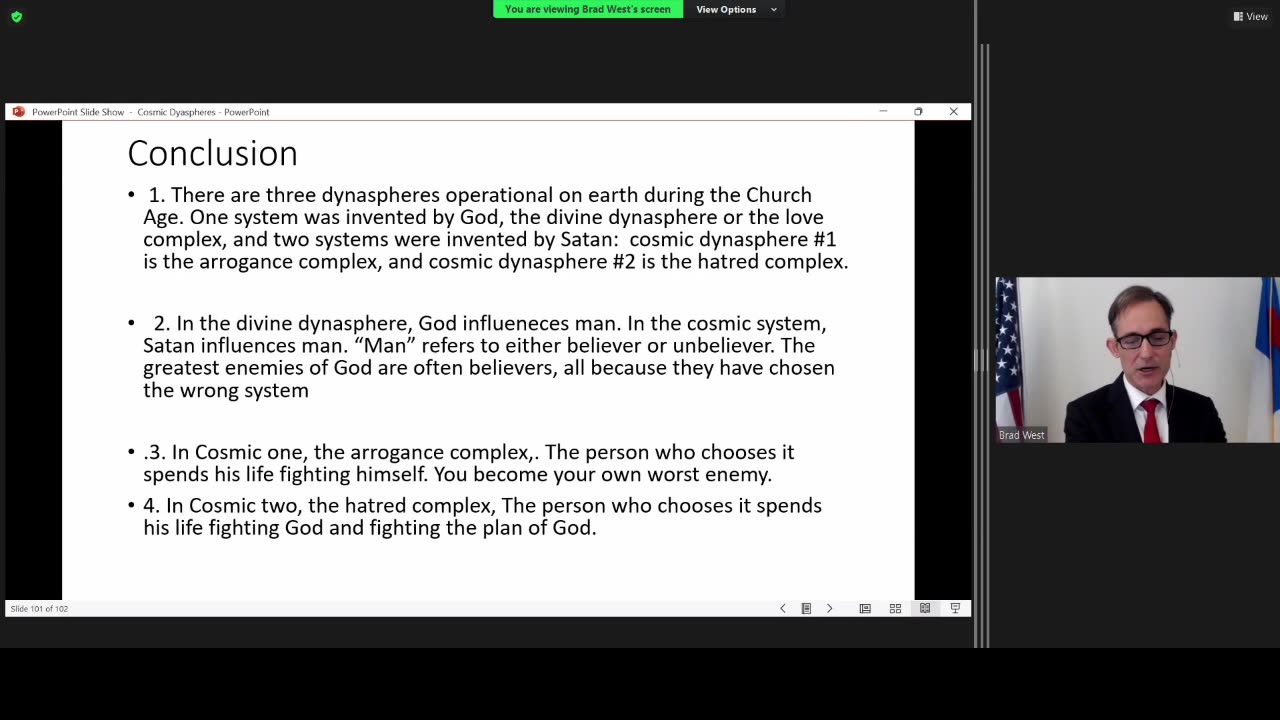Click Brad West's video thumbnail
1280x720 pixels.
pos(1137,360)
